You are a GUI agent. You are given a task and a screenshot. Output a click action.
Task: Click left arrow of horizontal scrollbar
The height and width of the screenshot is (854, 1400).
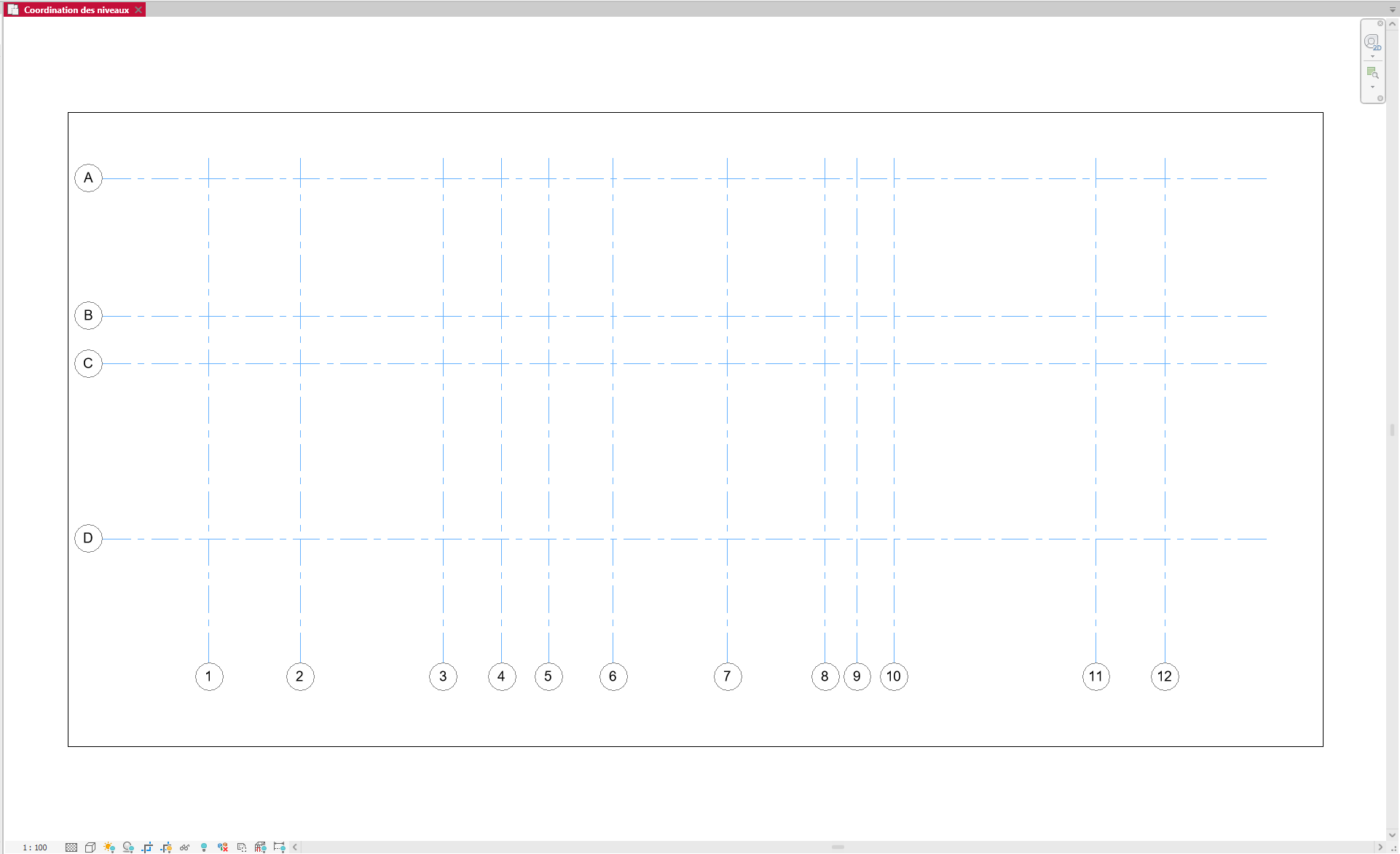tap(295, 847)
